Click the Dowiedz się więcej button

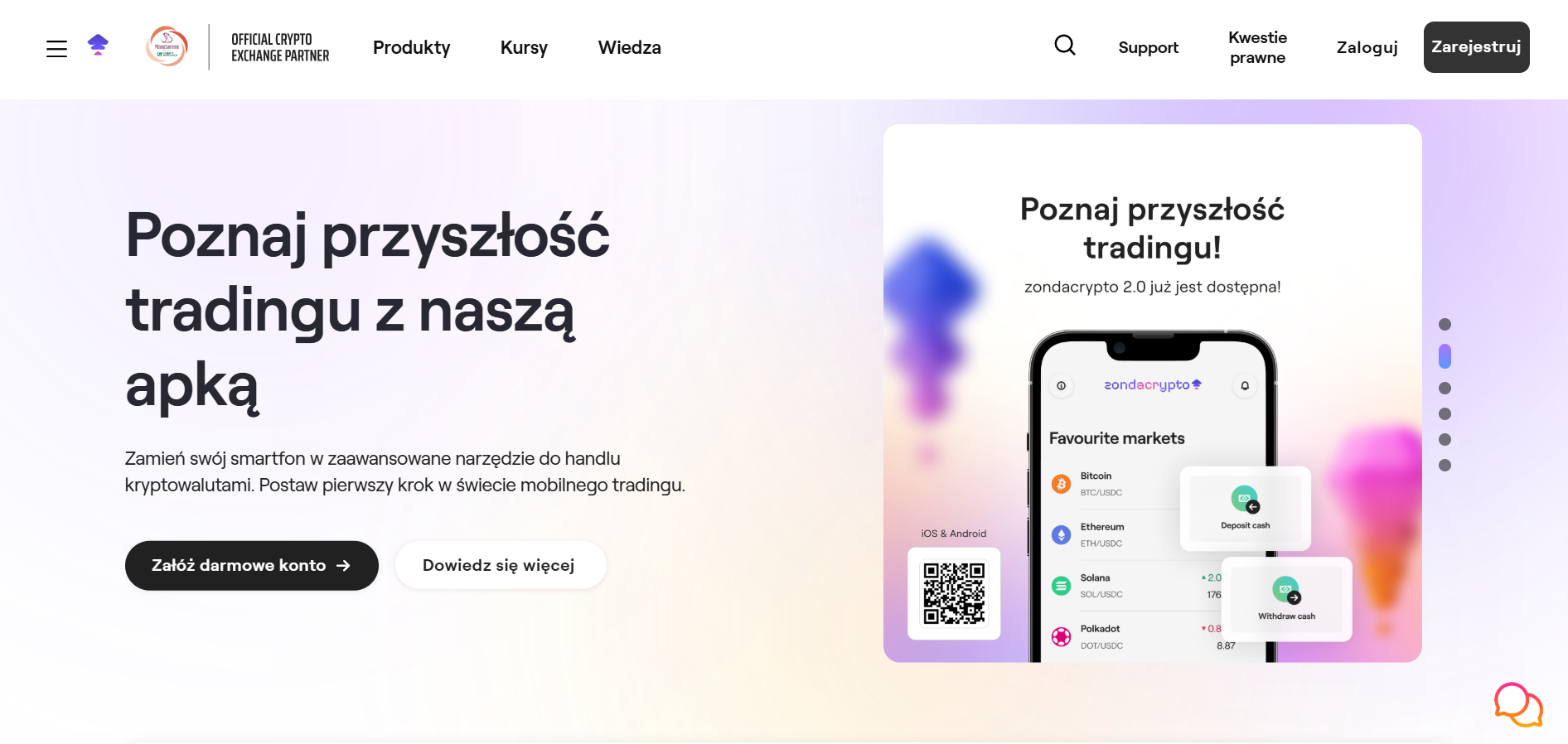(x=501, y=565)
